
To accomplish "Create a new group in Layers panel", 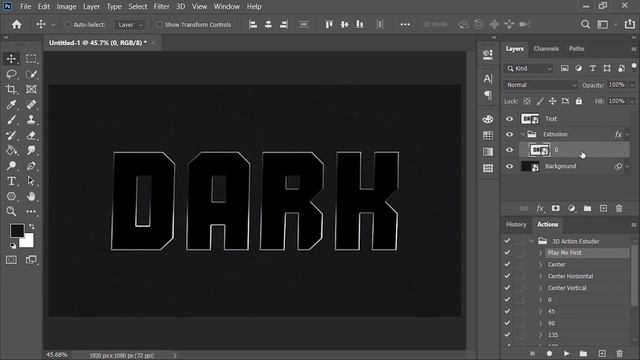I will tap(587, 209).
